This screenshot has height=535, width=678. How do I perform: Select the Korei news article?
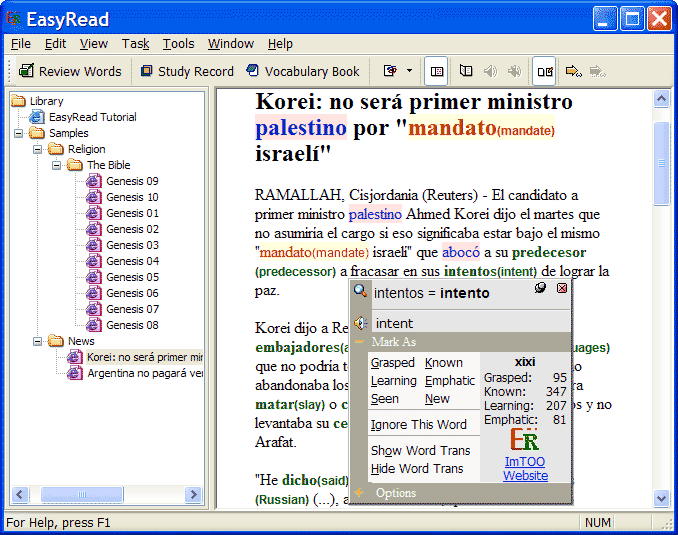[x=144, y=357]
